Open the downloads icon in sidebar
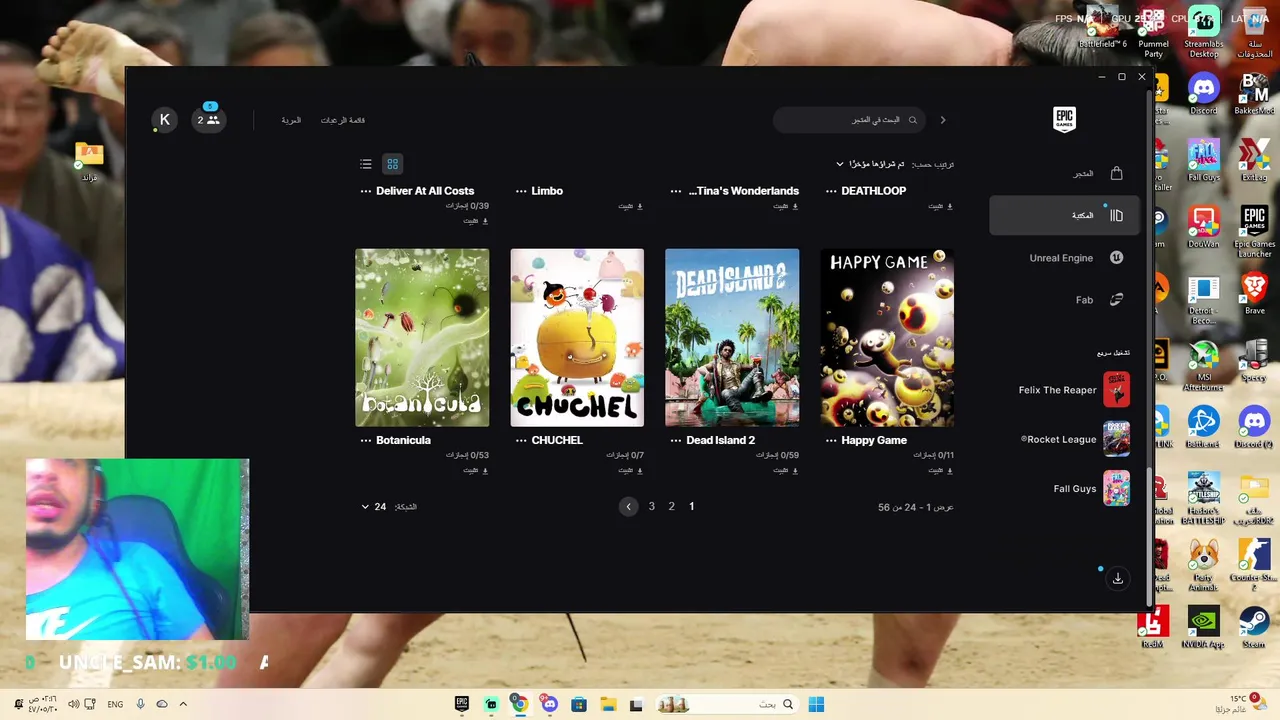The height and width of the screenshot is (720, 1280). [1118, 578]
